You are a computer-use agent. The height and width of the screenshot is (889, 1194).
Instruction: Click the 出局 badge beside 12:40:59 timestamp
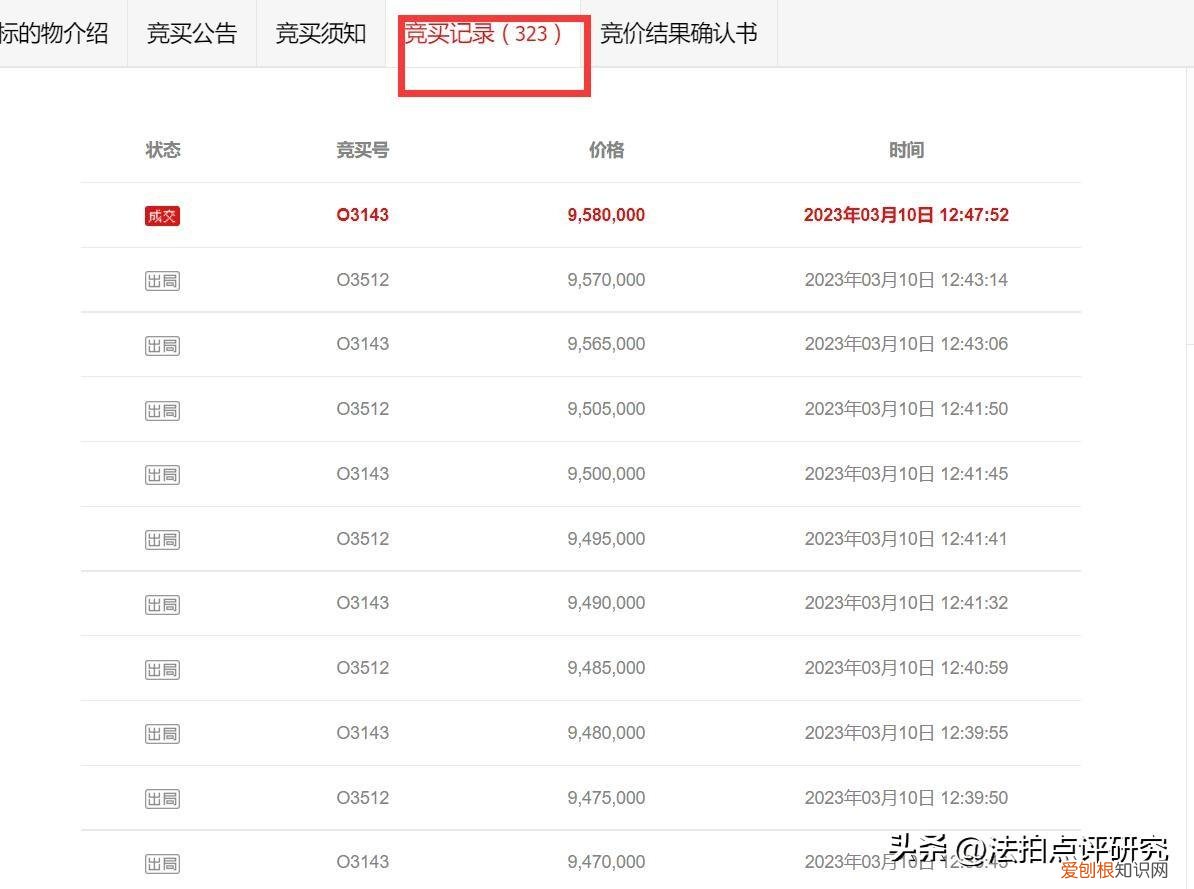162,668
